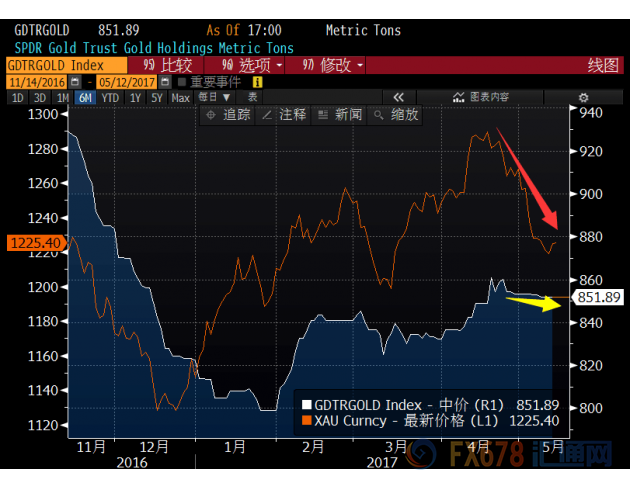Click orange XAU Curncy legend swatch
This screenshot has height=490, width=630.
[307, 421]
